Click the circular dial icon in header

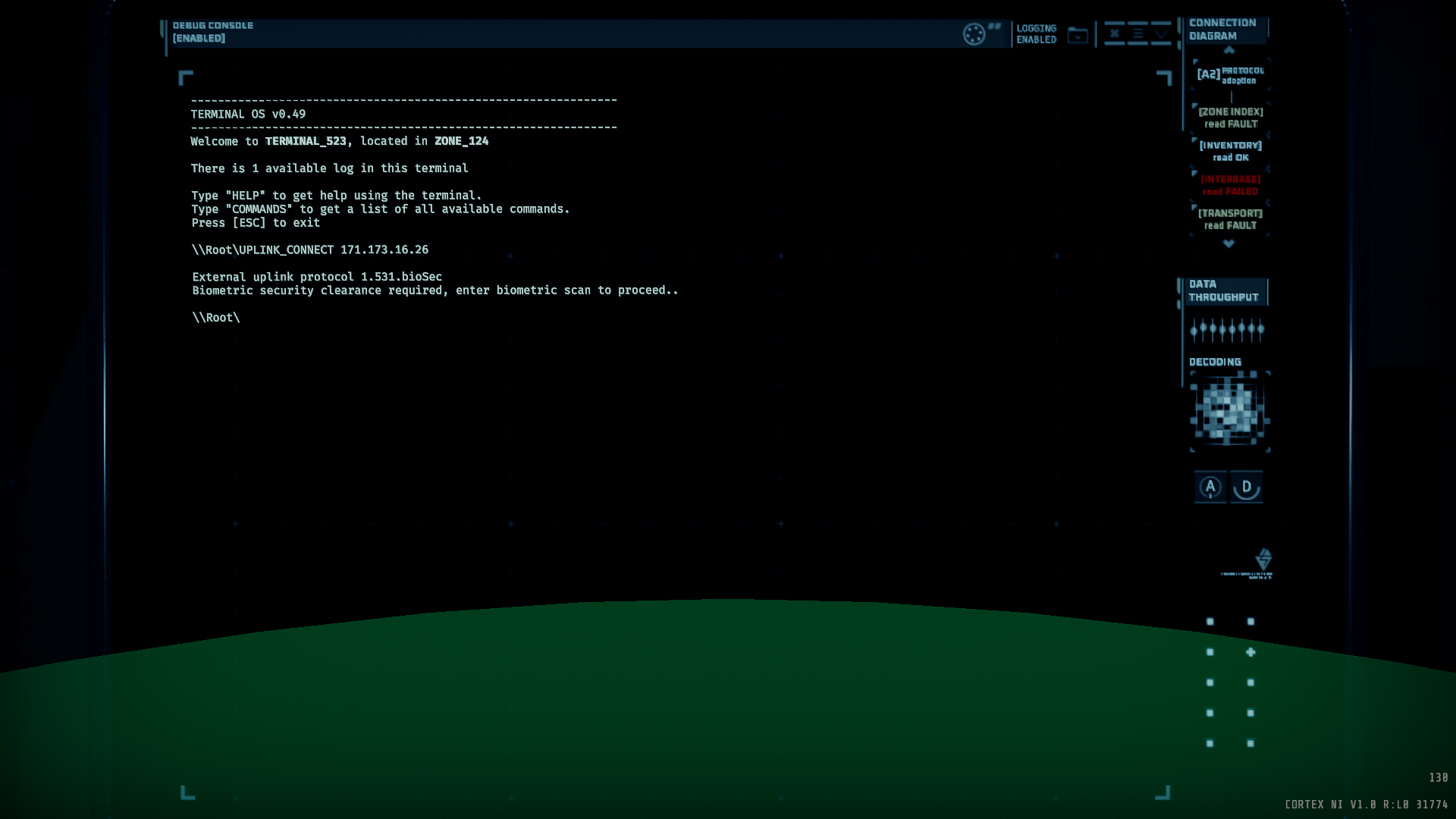pyautogui.click(x=974, y=34)
